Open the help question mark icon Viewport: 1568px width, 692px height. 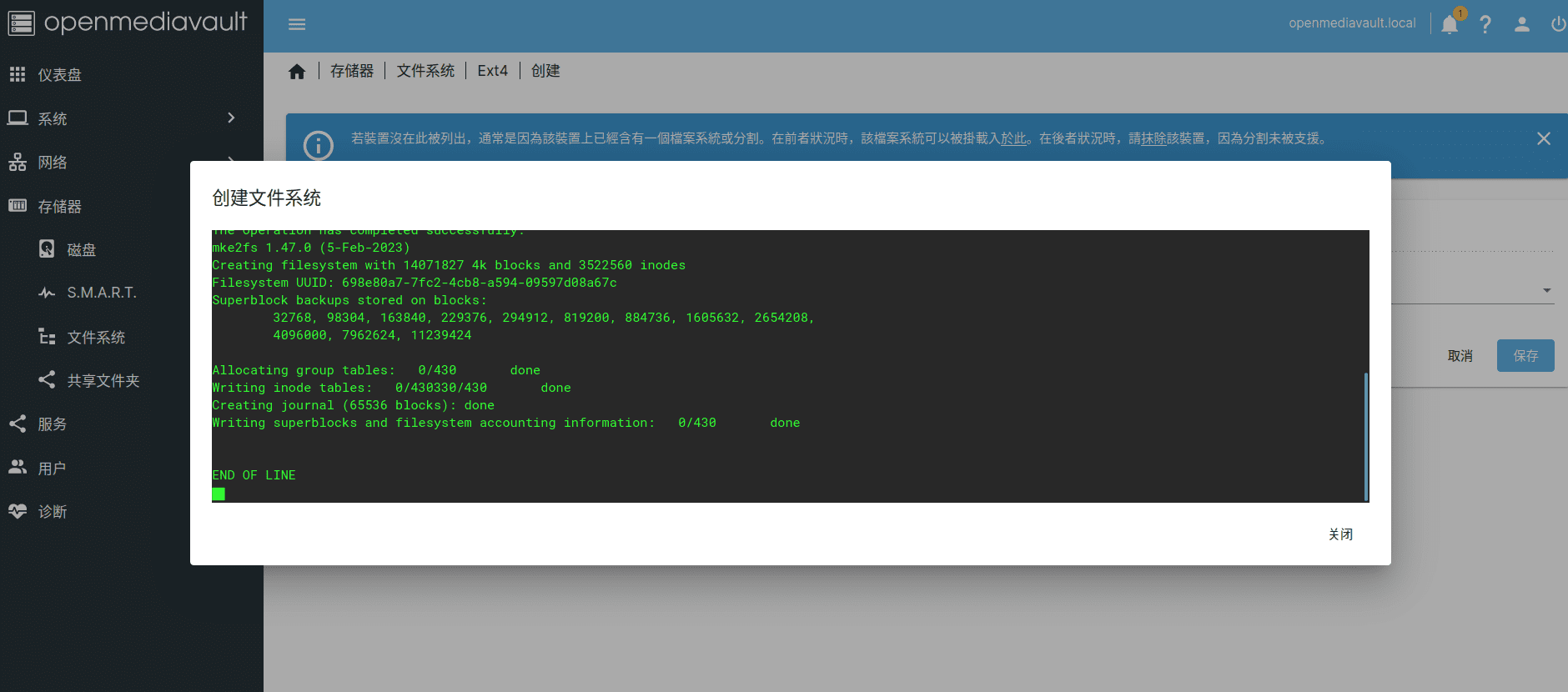[1485, 24]
